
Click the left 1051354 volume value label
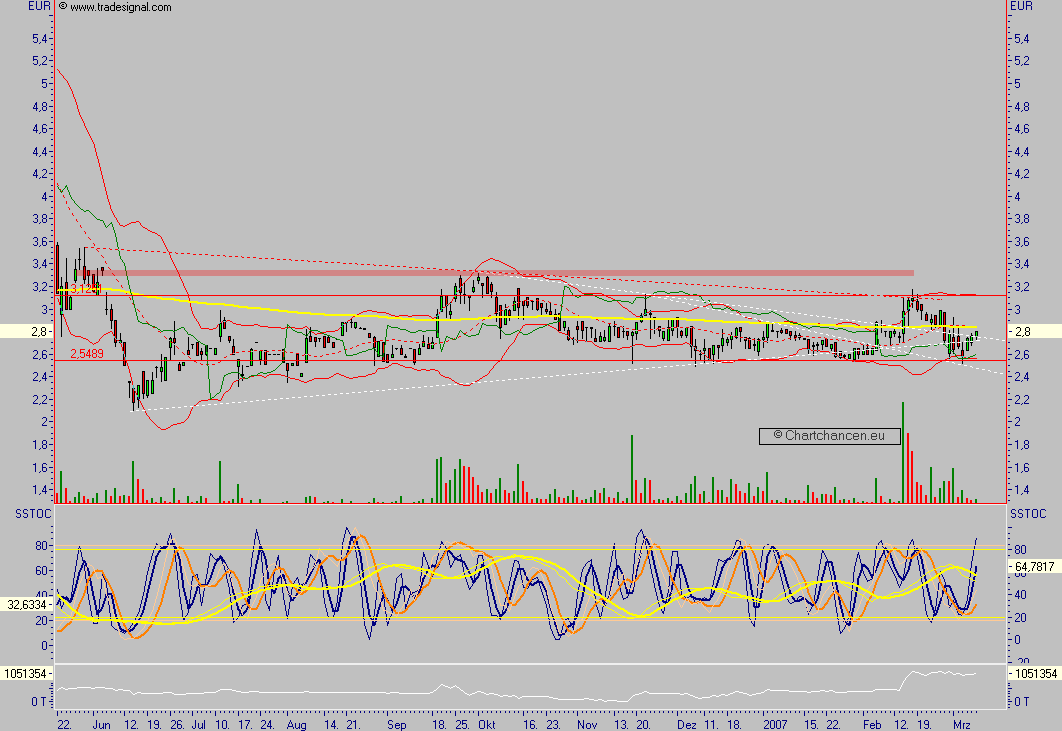click(26, 673)
